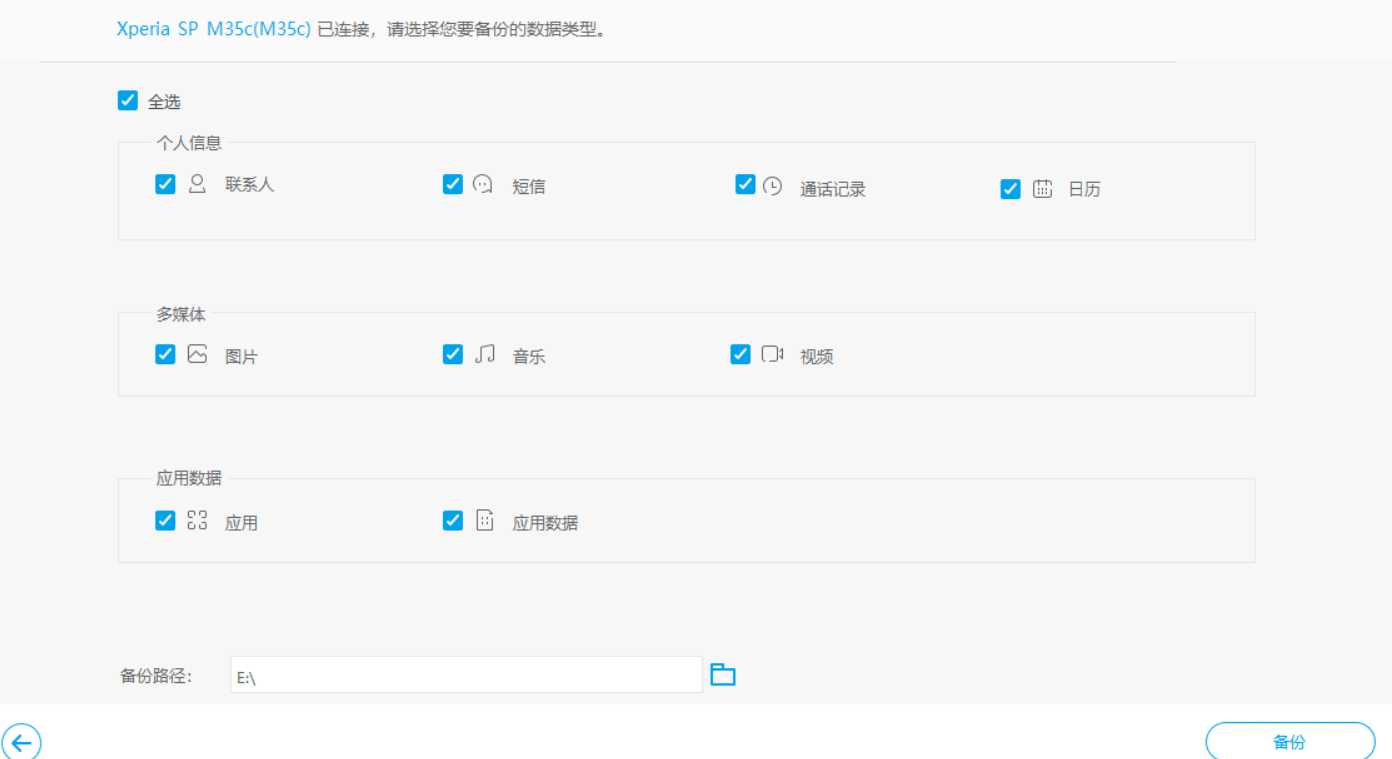This screenshot has height=759, width=1392.
Task: Click the 日历 label text
Action: click(1084, 189)
